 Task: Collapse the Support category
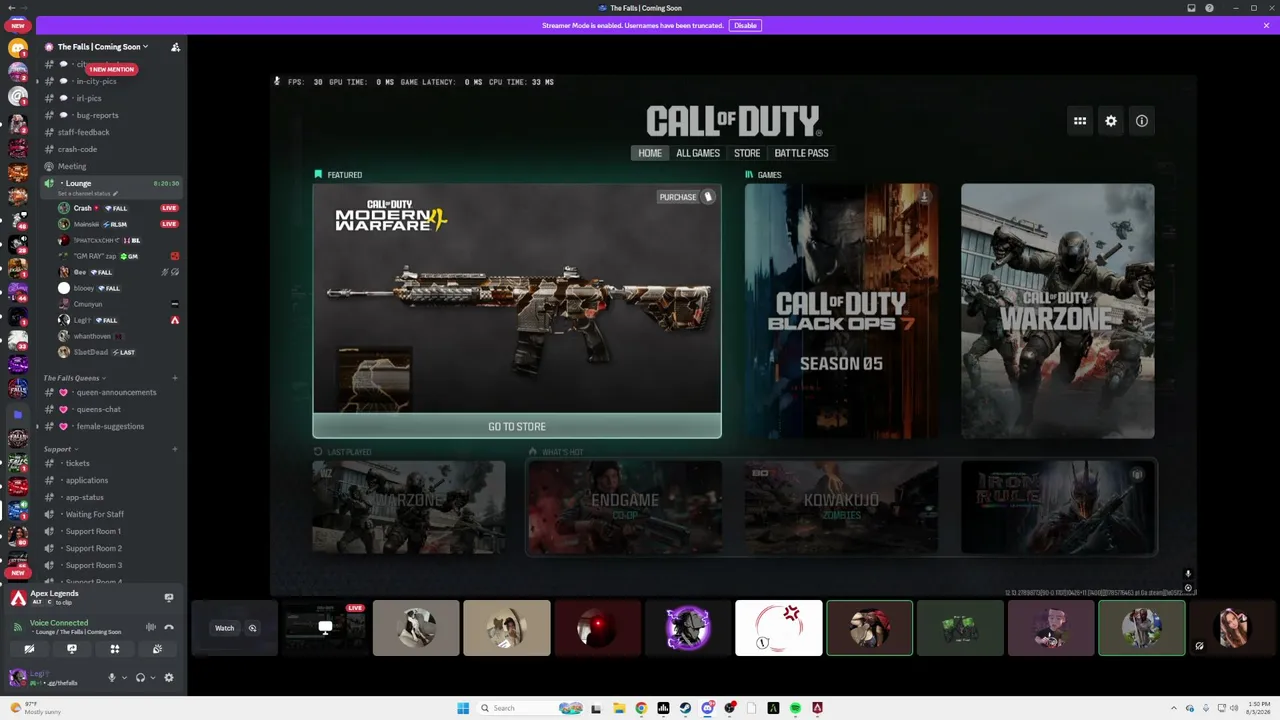tap(60, 449)
